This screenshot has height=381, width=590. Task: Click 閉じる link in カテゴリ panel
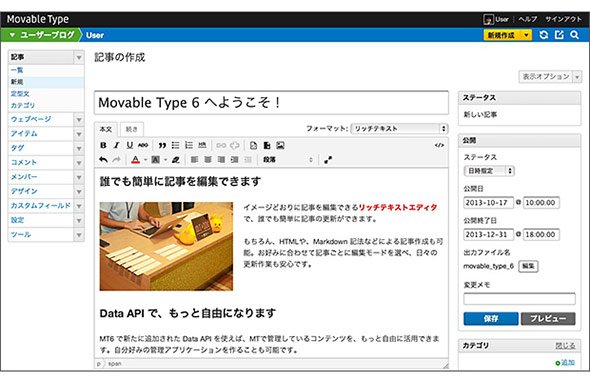(565, 345)
